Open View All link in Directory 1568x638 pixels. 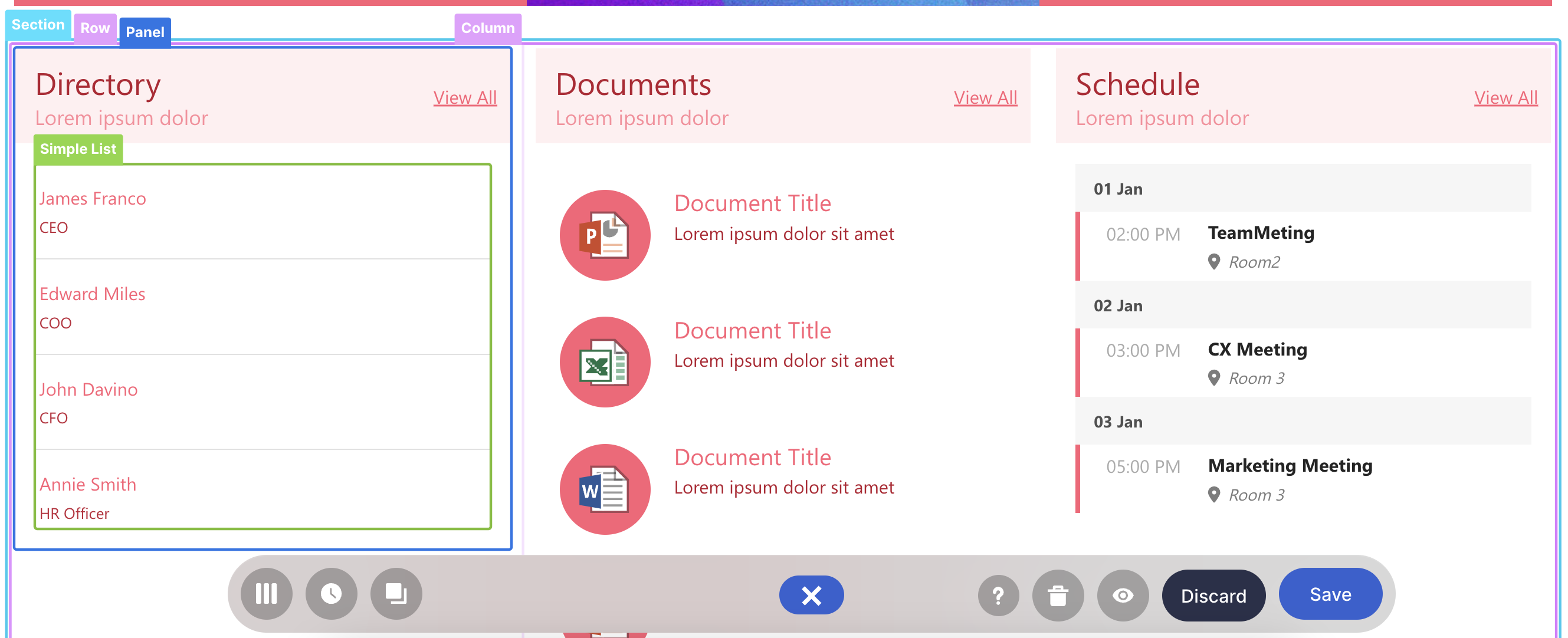465,97
